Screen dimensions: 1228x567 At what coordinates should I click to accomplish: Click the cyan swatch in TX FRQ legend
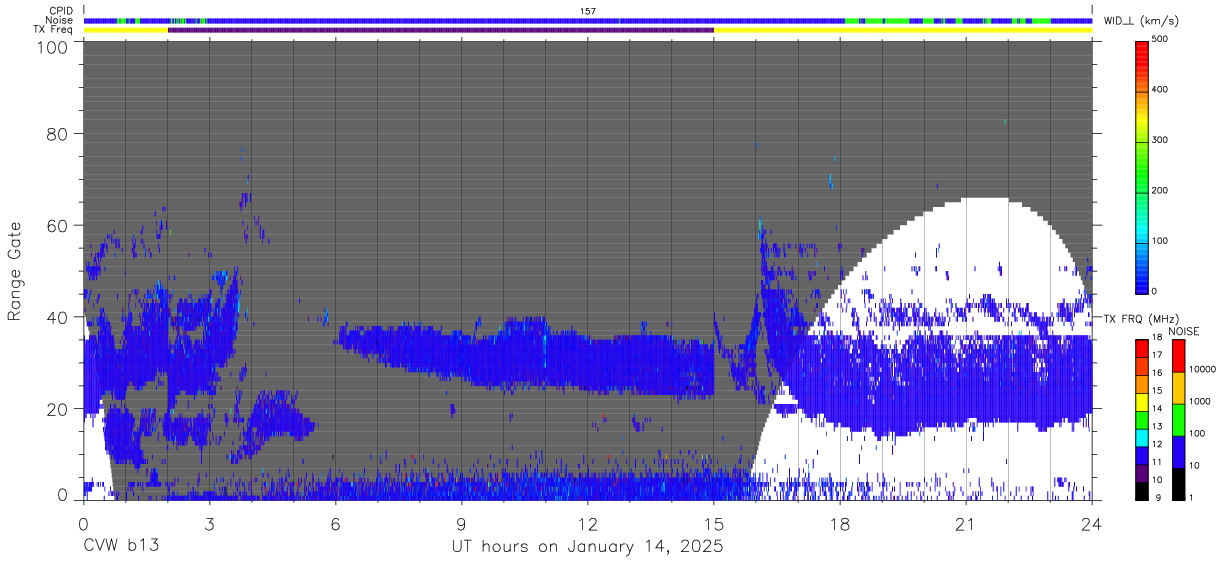[x=1142, y=440]
